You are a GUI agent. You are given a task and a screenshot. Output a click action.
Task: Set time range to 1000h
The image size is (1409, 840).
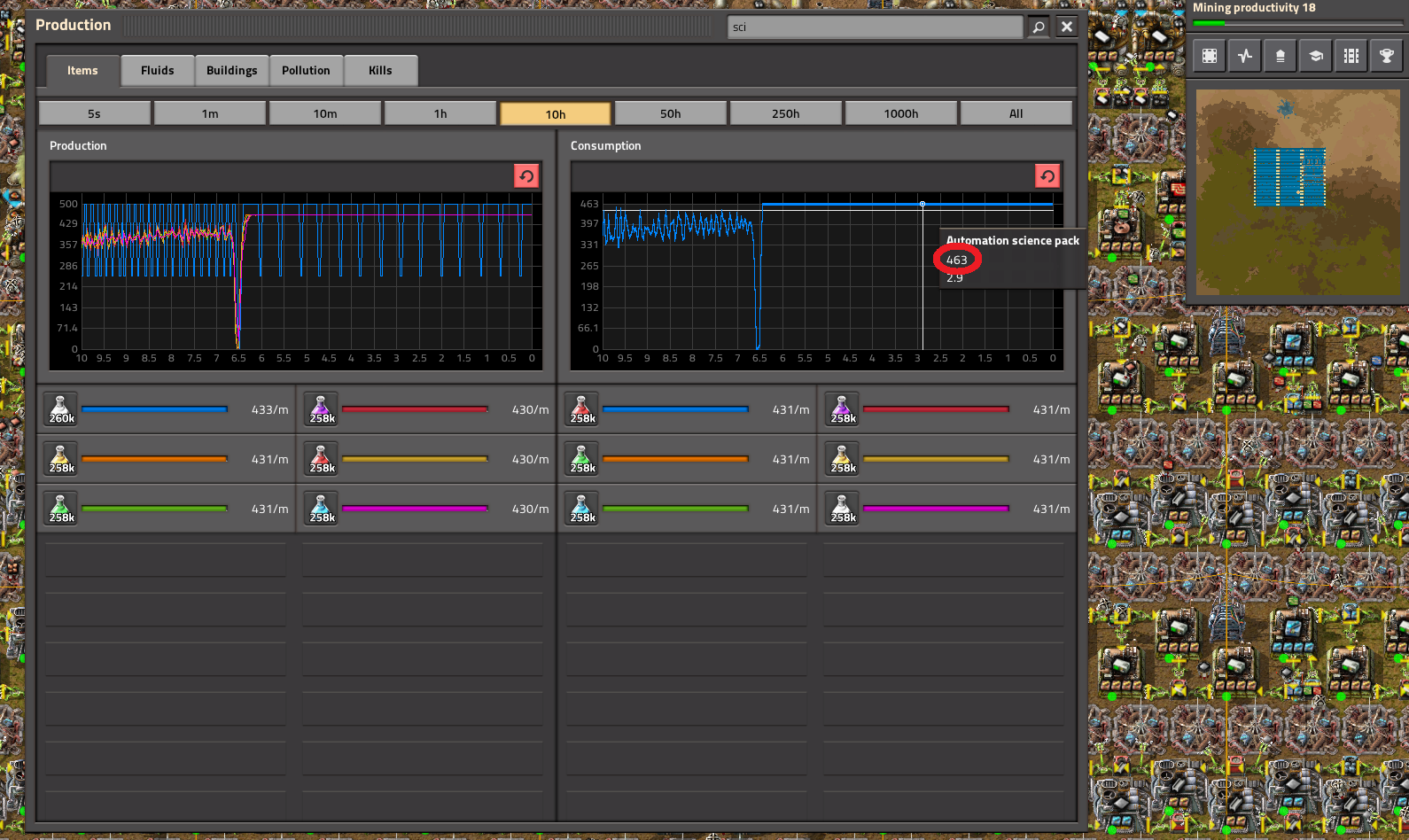click(x=901, y=113)
